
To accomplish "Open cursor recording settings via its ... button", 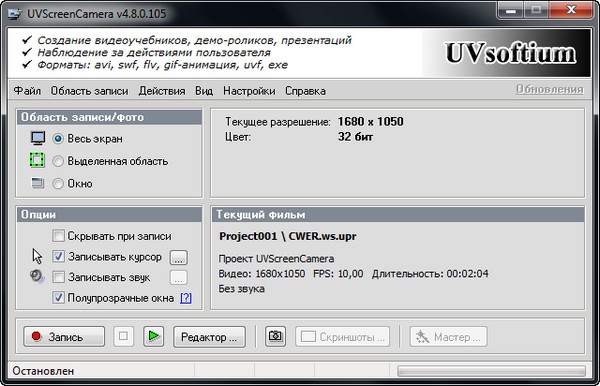I will pos(178,257).
